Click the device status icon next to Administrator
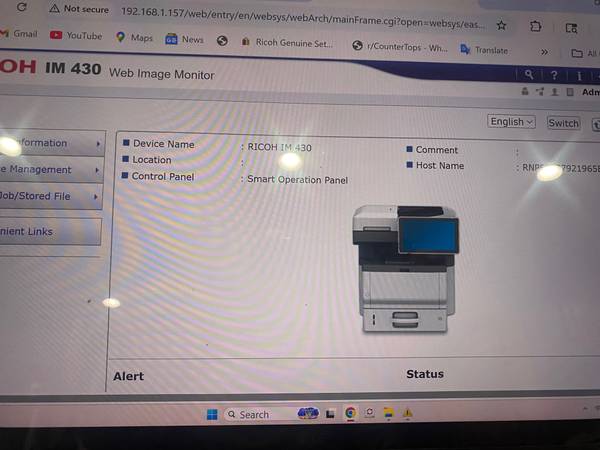 coord(570,92)
